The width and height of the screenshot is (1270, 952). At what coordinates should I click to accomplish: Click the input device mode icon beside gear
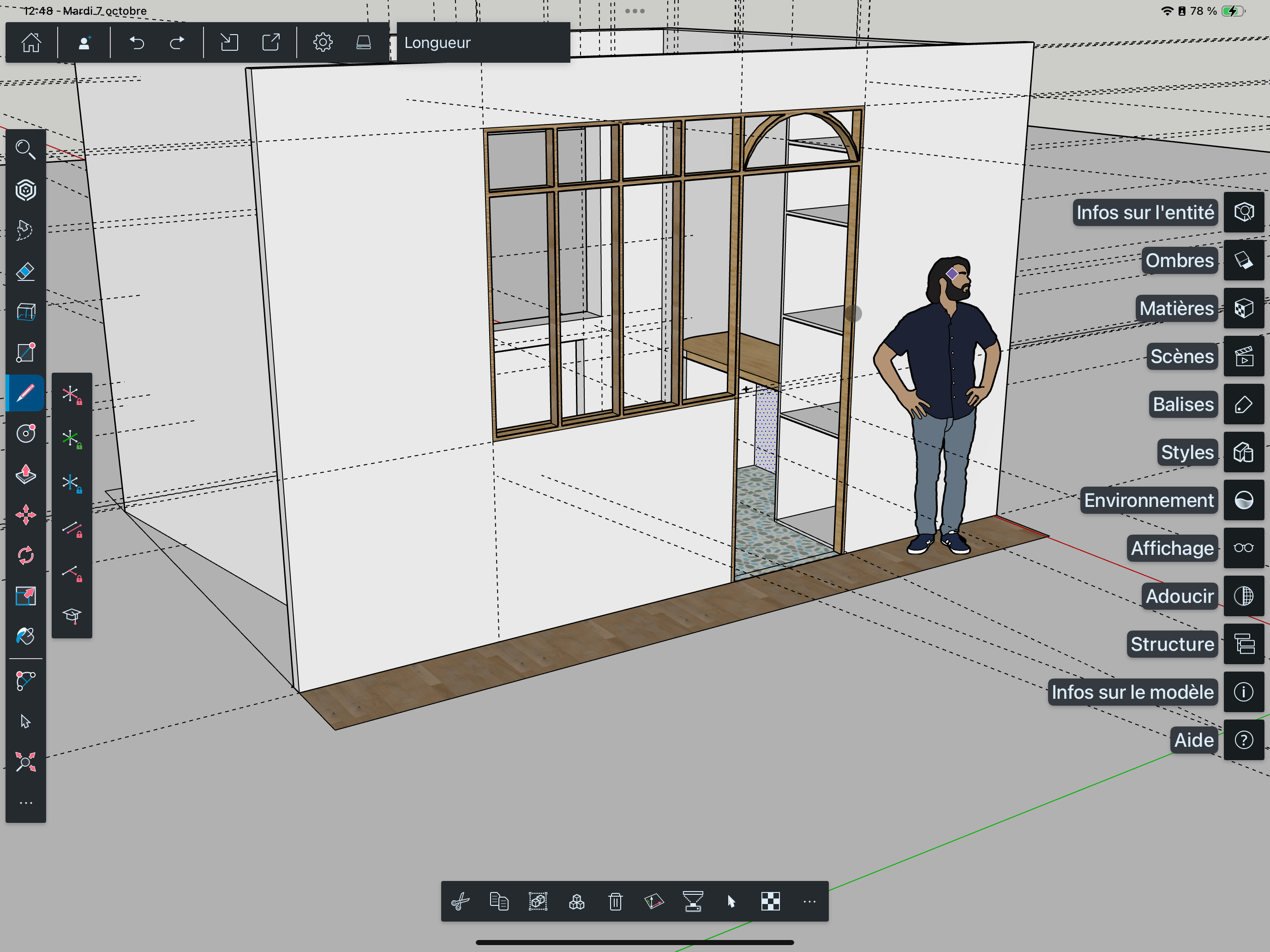(x=364, y=42)
